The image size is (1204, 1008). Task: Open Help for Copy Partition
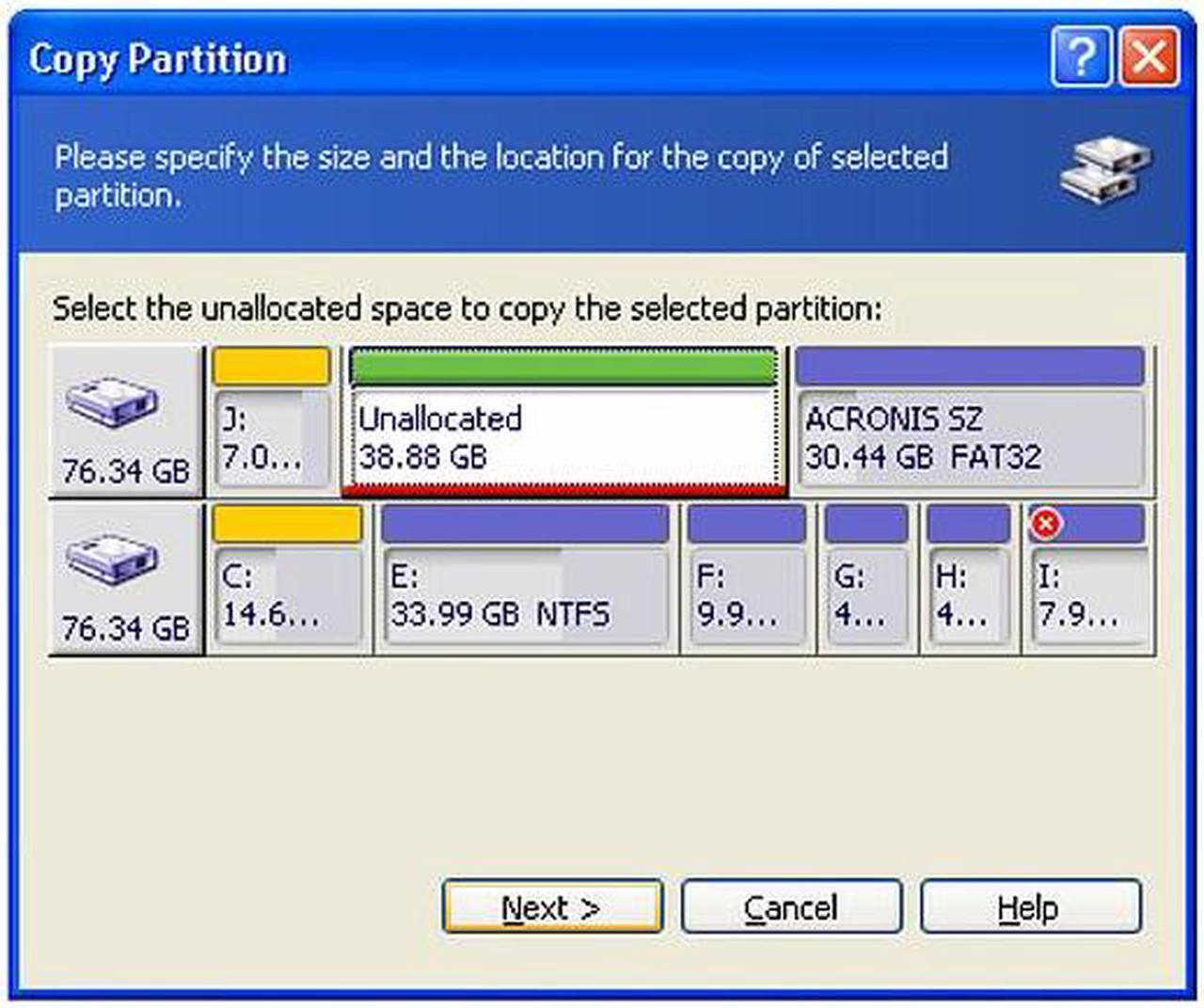tap(1030, 906)
